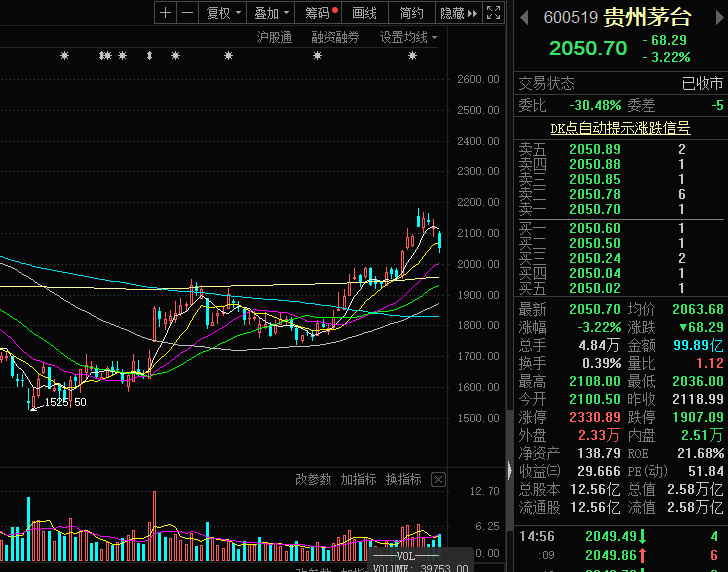The image size is (728, 572).
Task: Click the 筹码 toolbar button
Action: pos(320,13)
